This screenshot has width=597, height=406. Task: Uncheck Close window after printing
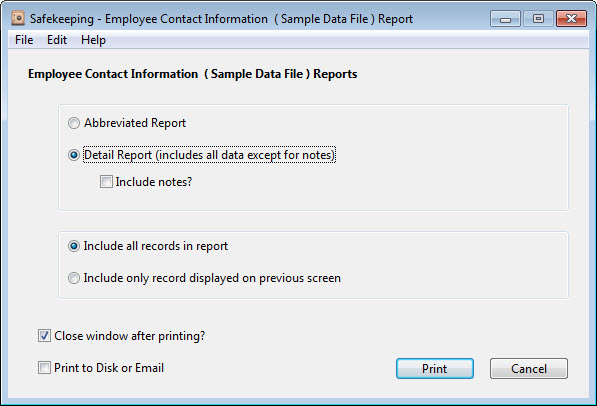[44, 336]
